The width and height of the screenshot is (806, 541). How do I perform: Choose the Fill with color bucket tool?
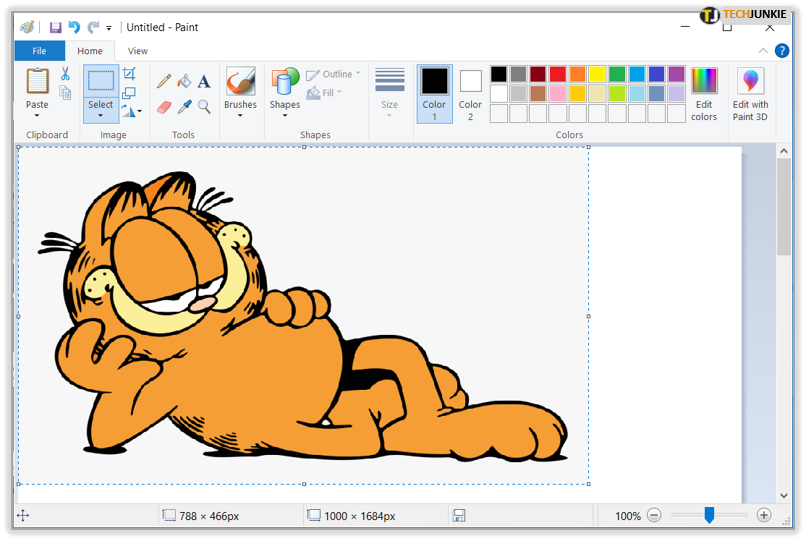(184, 81)
